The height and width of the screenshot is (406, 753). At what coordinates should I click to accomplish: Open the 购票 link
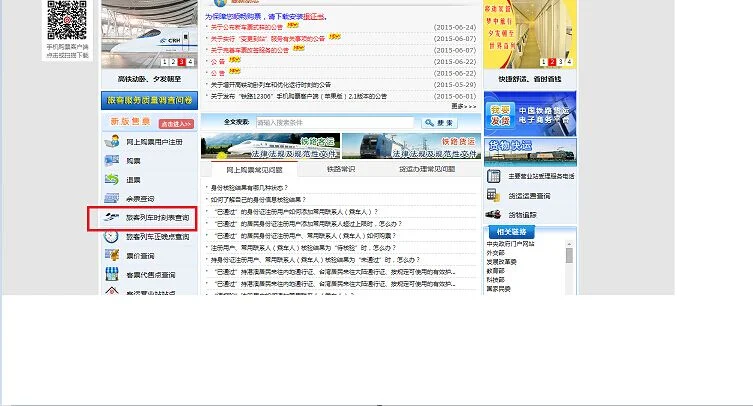133,161
